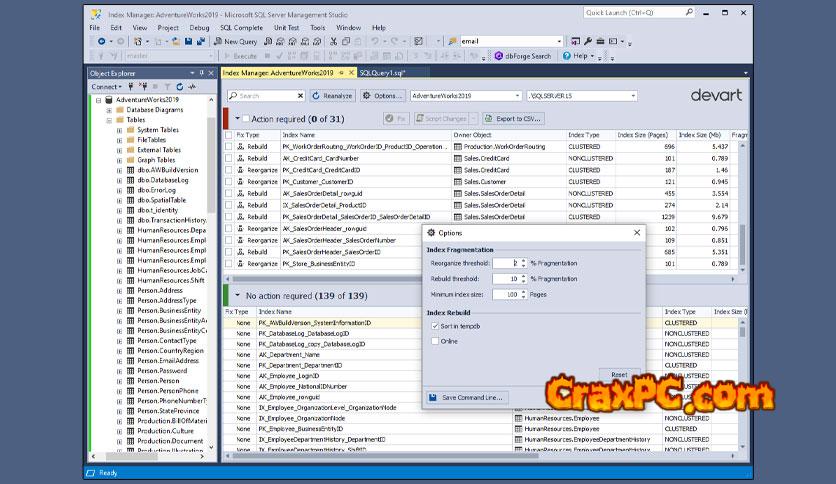The width and height of the screenshot is (836, 484).
Task: Click the wrench Properties icon in the toolbar
Action: pos(587,41)
